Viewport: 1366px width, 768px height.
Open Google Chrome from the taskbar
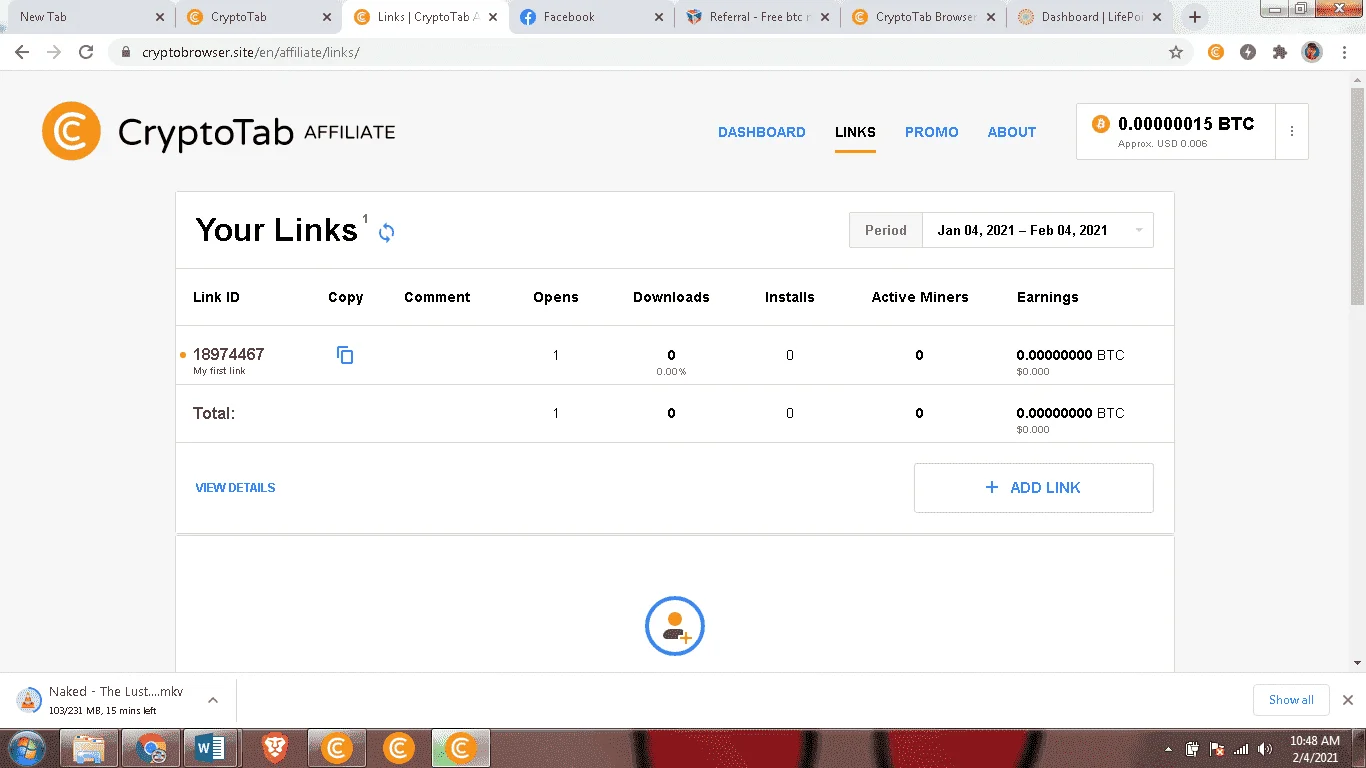click(x=151, y=748)
